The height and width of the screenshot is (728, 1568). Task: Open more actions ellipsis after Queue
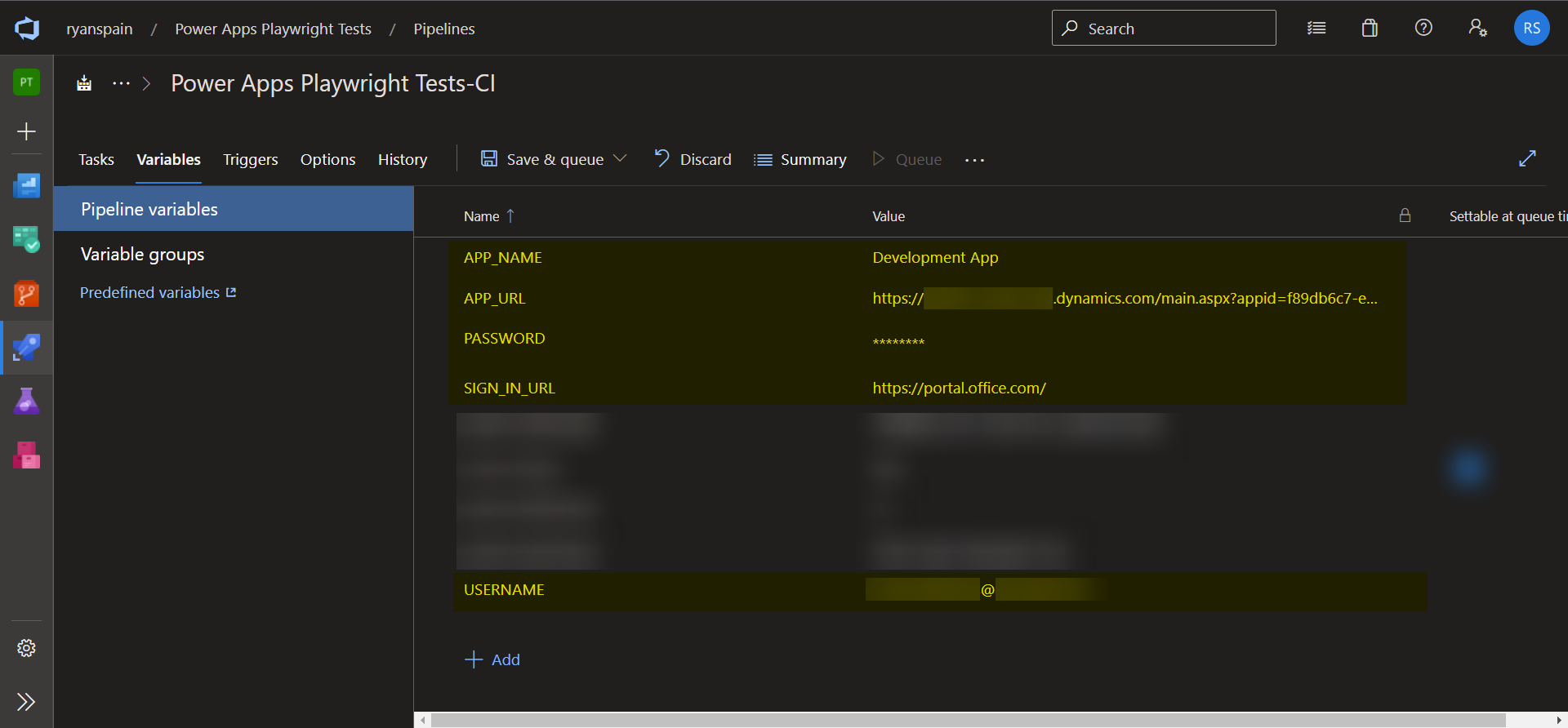pos(974,160)
